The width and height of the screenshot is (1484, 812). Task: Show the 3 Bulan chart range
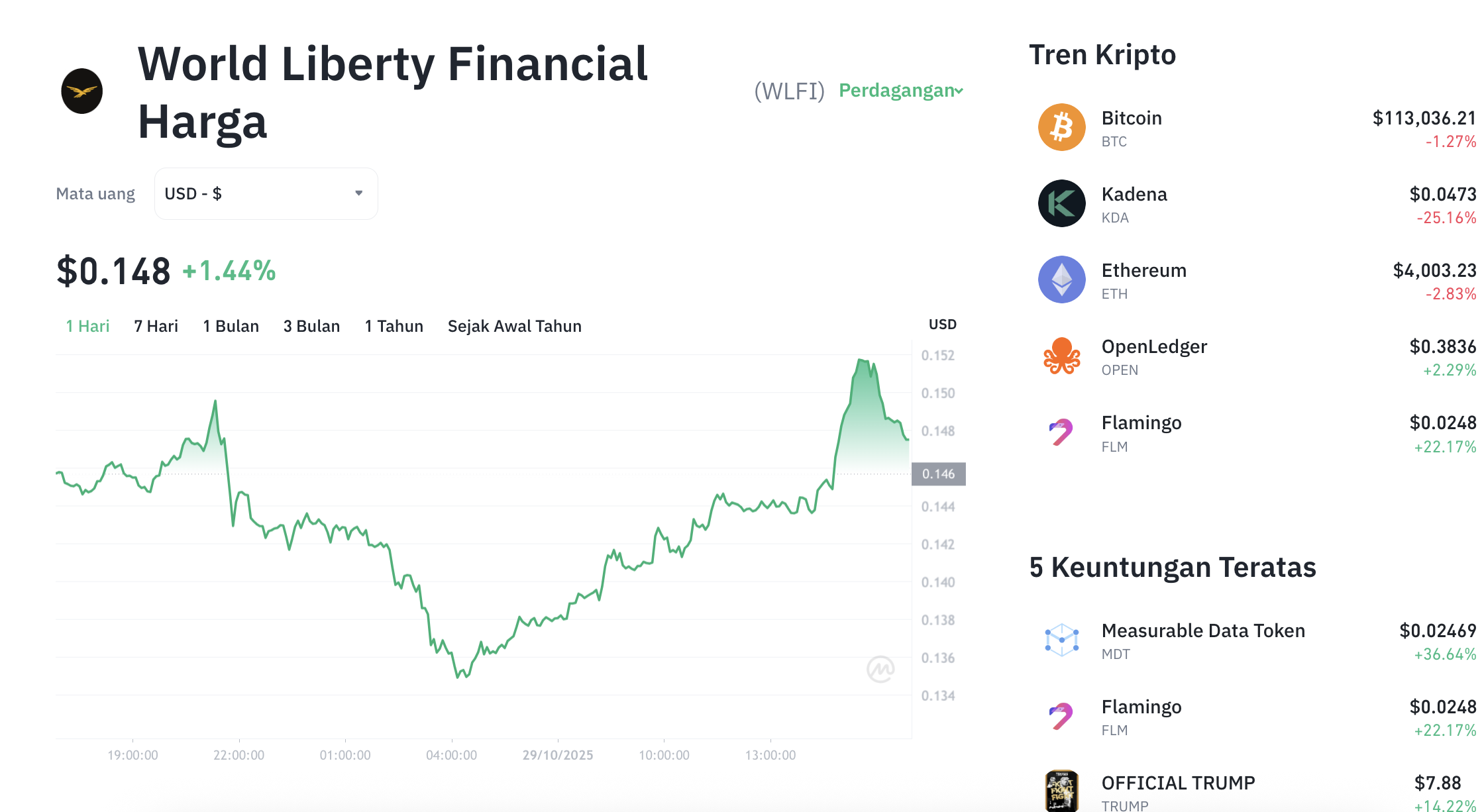coord(311,326)
